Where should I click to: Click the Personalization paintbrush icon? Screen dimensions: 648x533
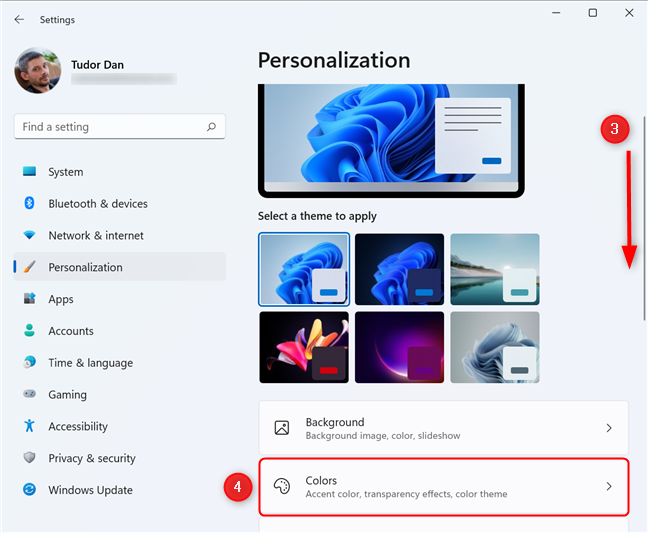coord(29,267)
